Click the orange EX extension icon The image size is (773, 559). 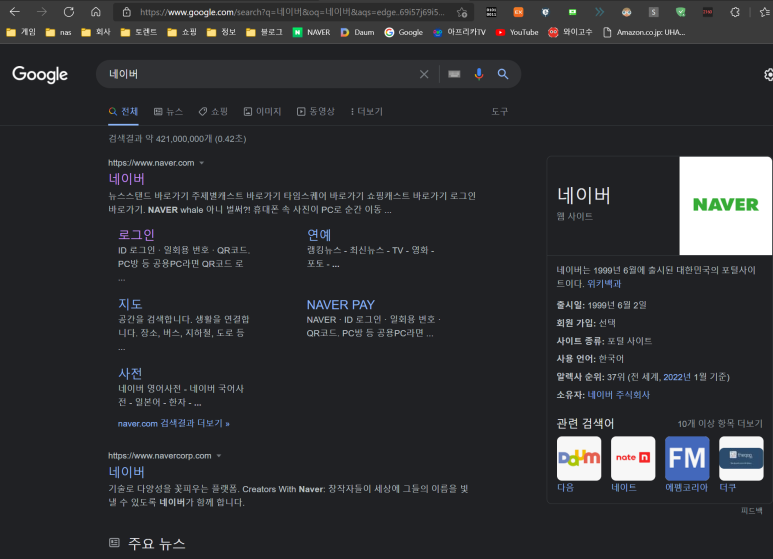[x=518, y=12]
